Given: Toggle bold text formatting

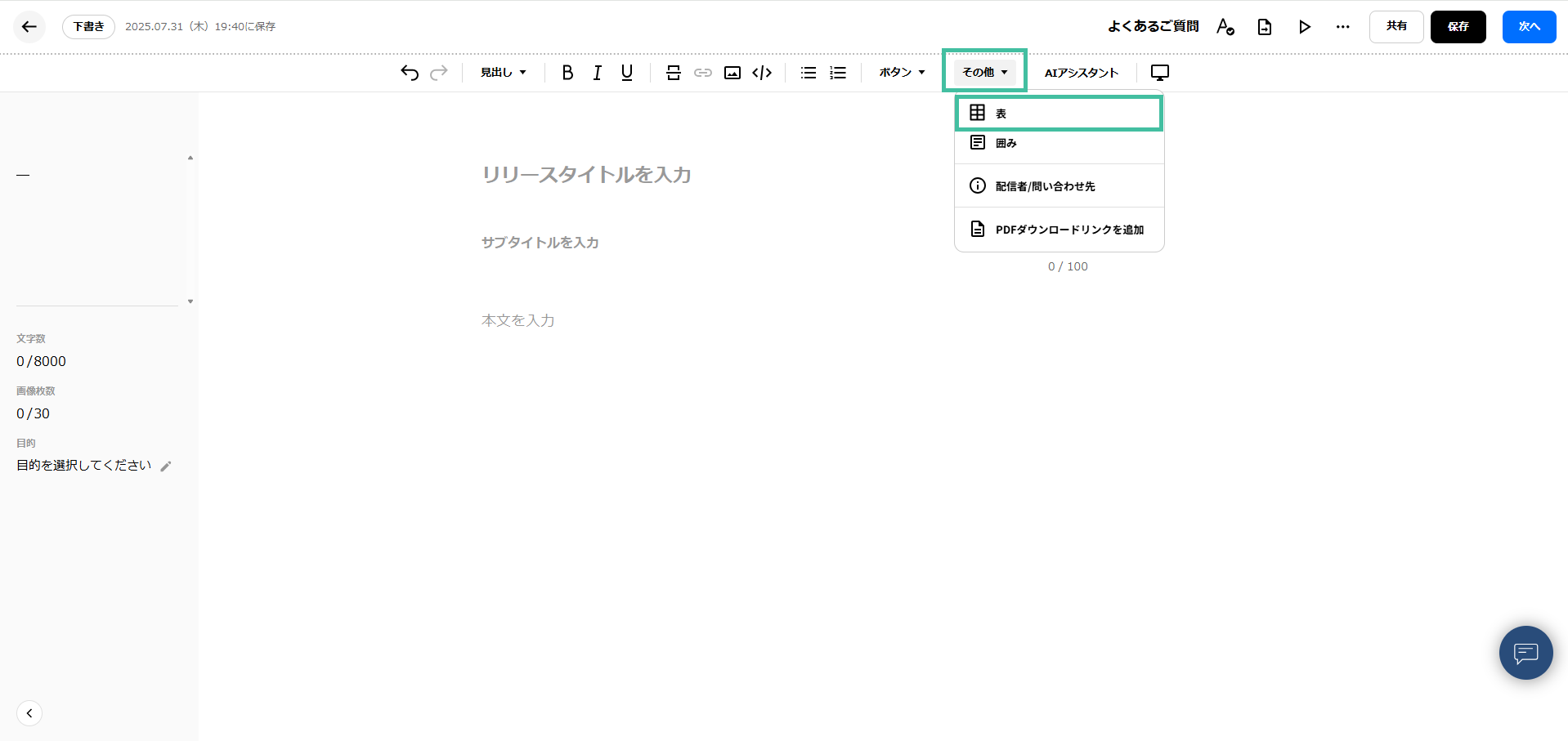Looking at the screenshot, I should (x=567, y=72).
